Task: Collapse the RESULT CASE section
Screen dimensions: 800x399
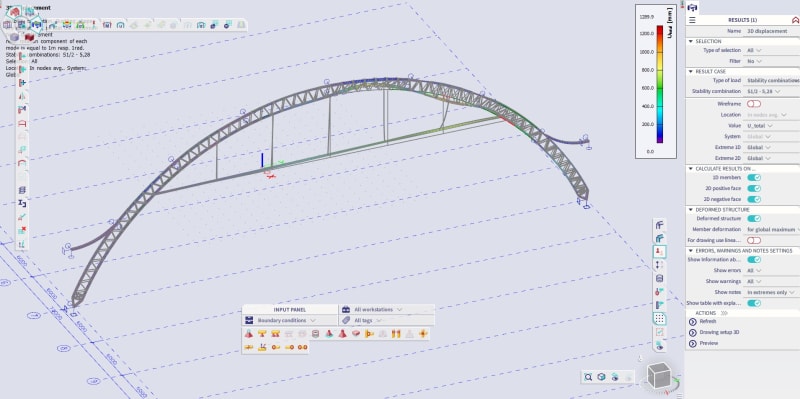Action: (691, 71)
